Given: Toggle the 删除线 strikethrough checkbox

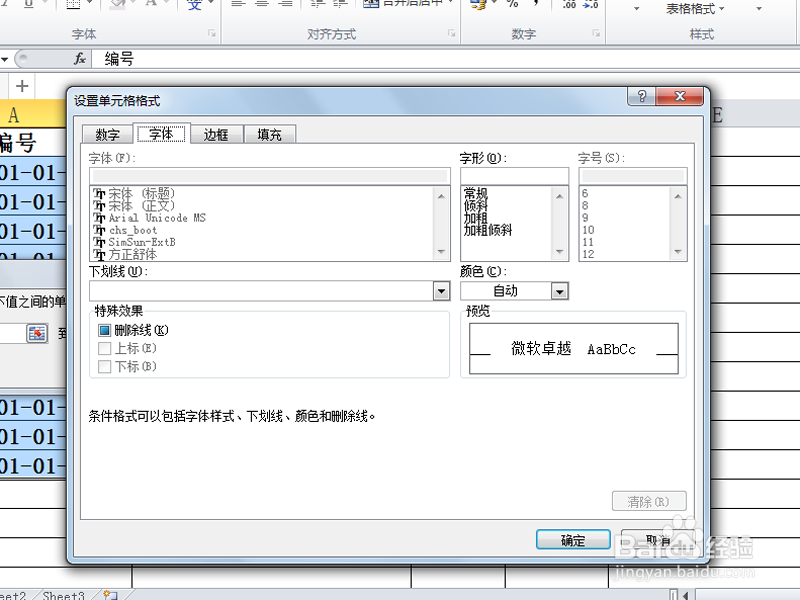Looking at the screenshot, I should click(x=104, y=330).
